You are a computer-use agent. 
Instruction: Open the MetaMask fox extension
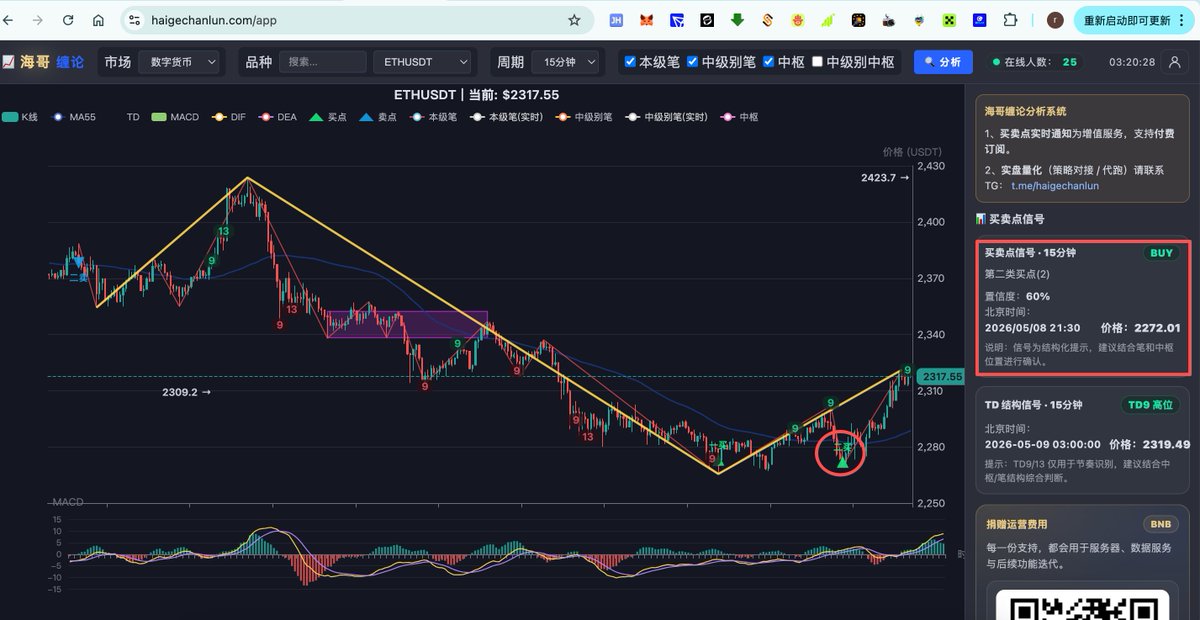click(646, 20)
